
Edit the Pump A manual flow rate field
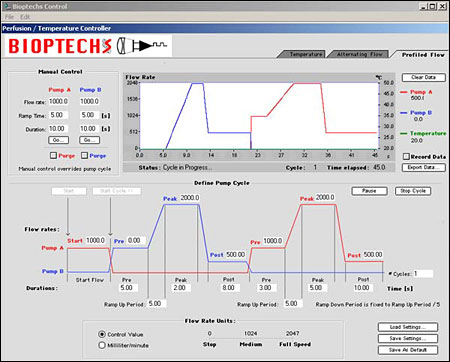pyautogui.click(x=59, y=101)
